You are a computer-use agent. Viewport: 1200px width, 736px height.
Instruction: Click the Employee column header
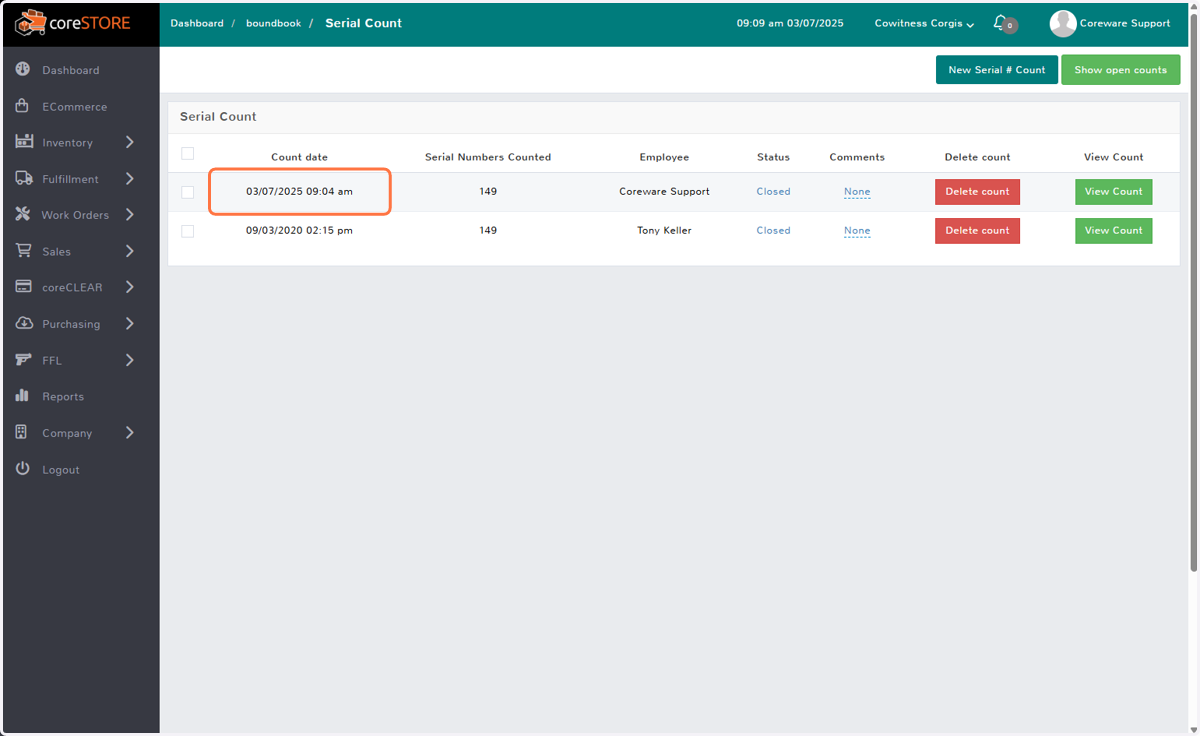[x=664, y=157]
